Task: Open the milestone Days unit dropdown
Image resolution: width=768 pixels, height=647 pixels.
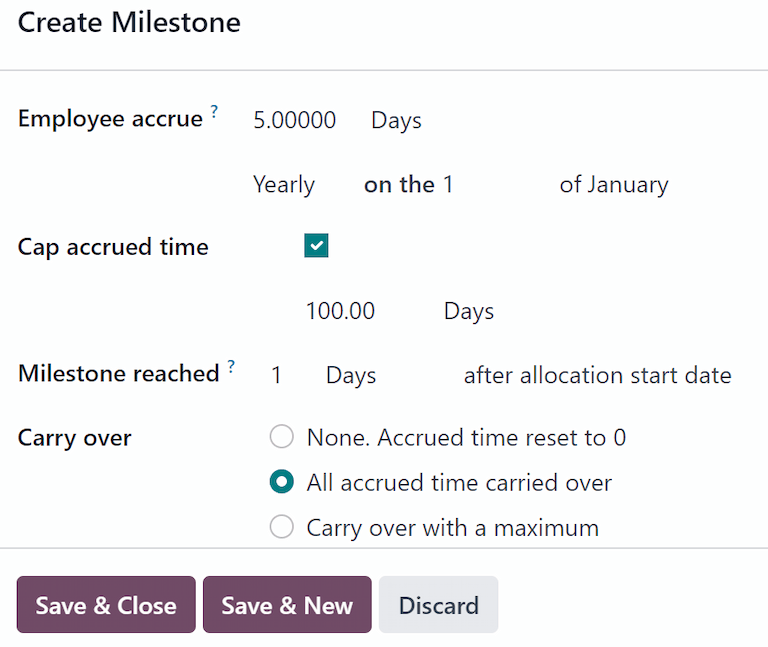Action: (x=351, y=376)
